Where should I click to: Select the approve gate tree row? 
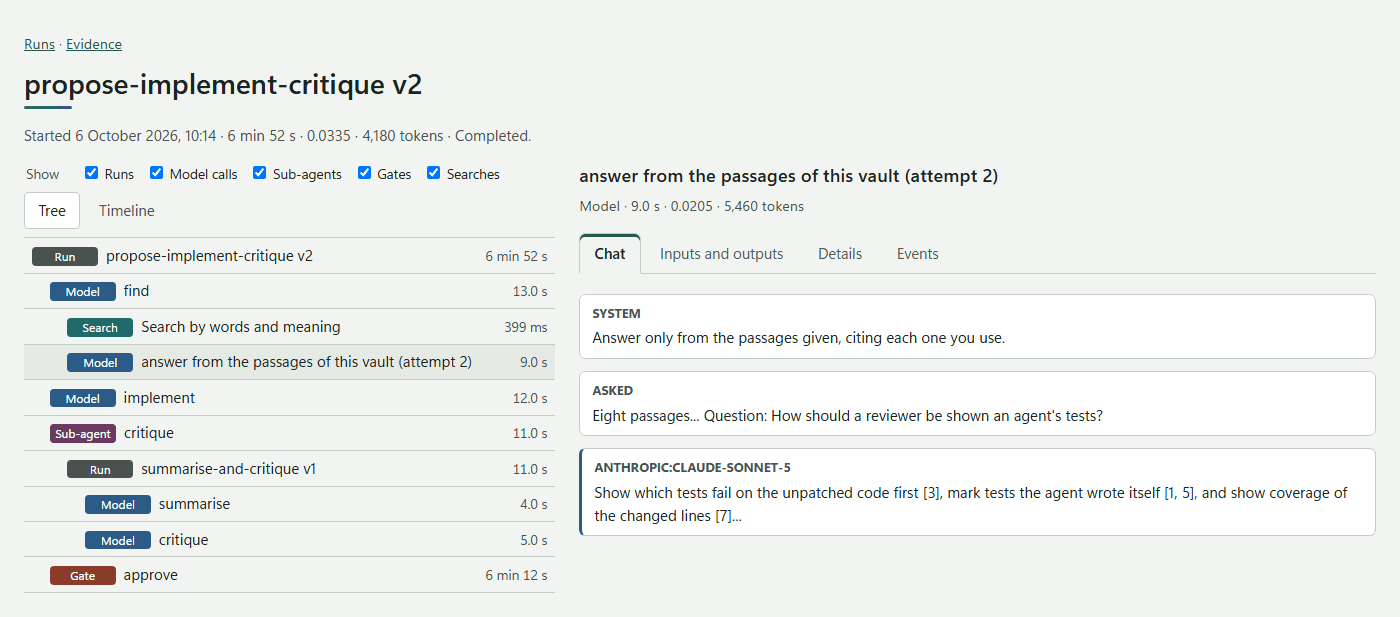pos(289,575)
